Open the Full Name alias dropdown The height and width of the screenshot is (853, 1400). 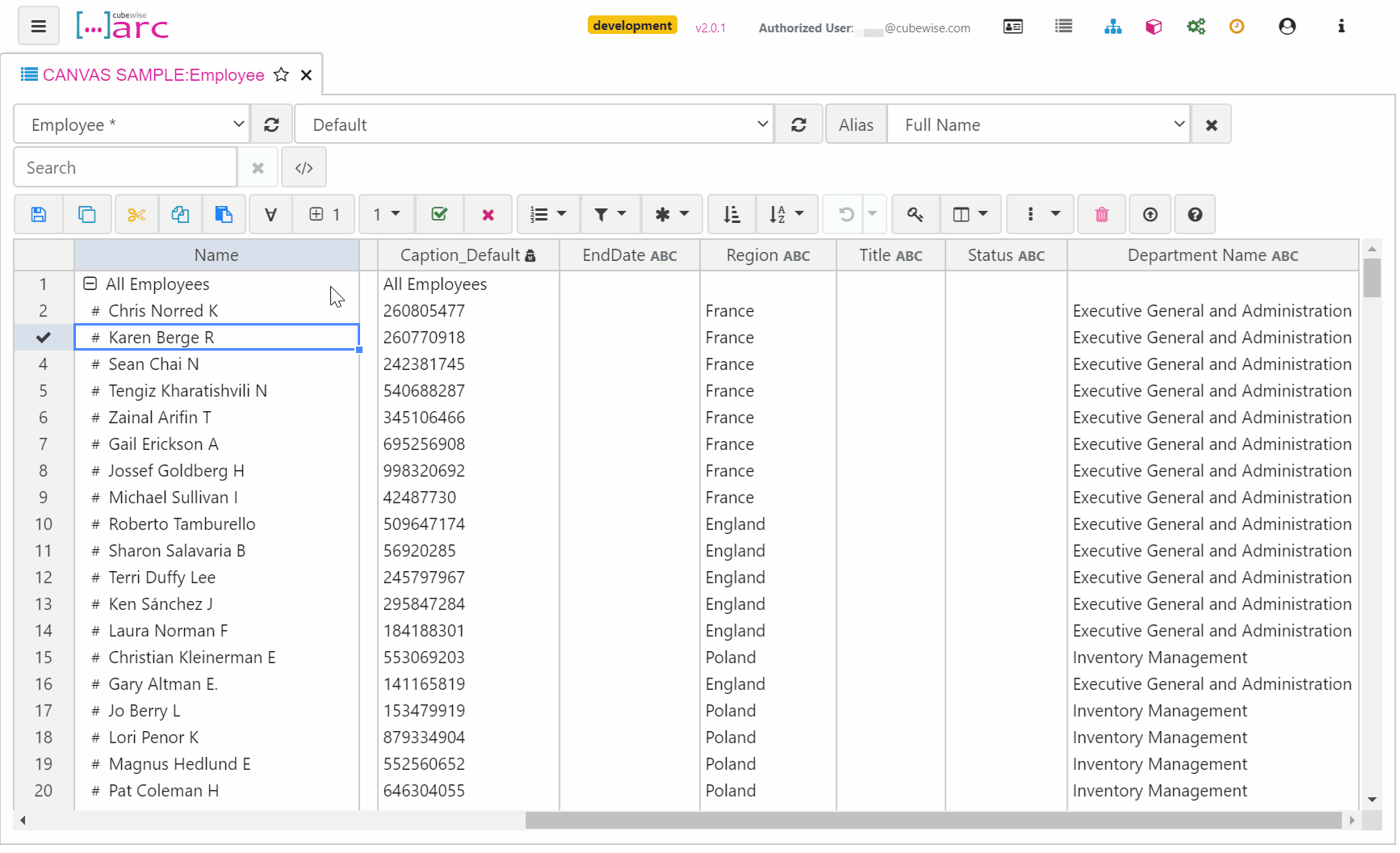(x=1038, y=125)
